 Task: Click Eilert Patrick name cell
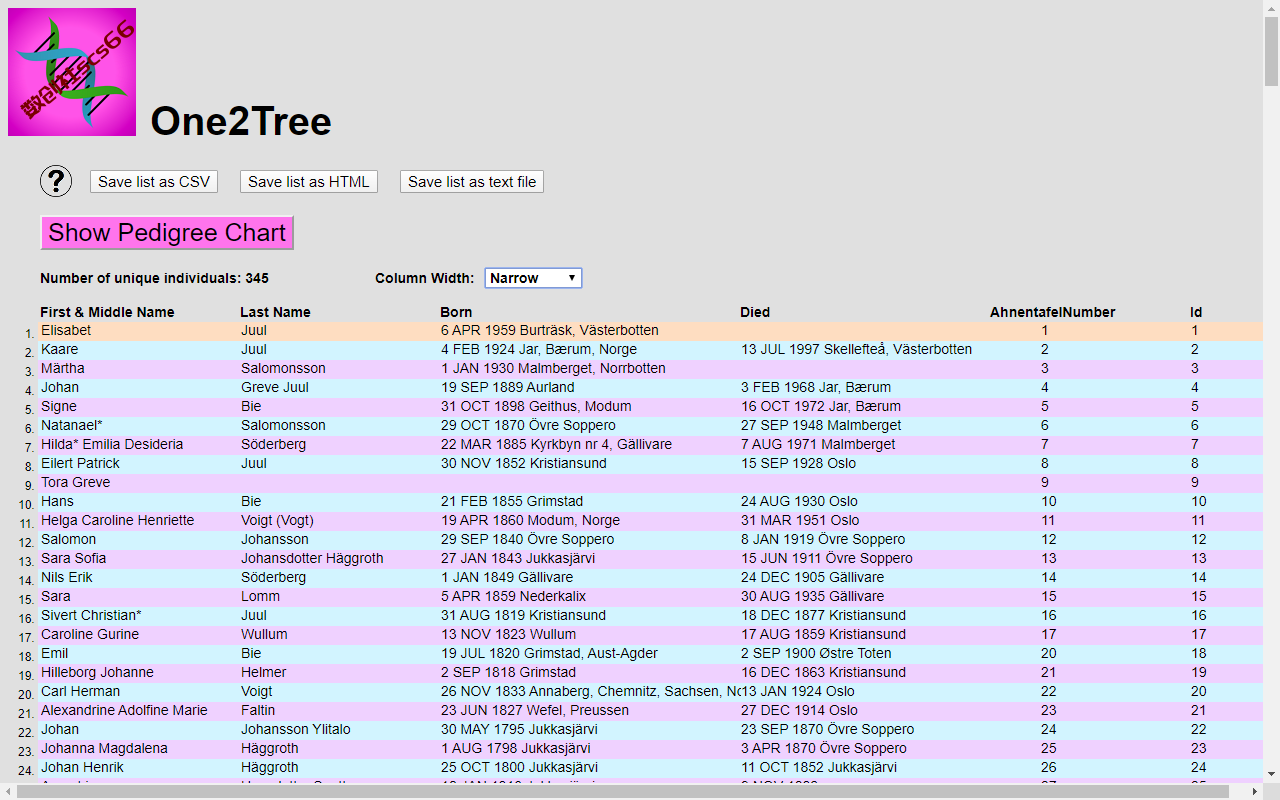coord(80,463)
